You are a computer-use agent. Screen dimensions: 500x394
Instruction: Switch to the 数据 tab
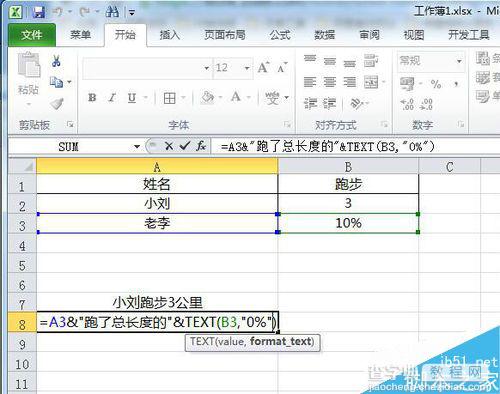point(324,34)
